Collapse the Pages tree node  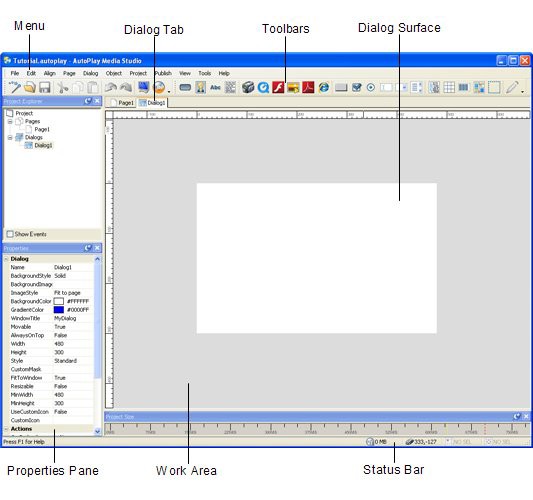(x=10, y=121)
